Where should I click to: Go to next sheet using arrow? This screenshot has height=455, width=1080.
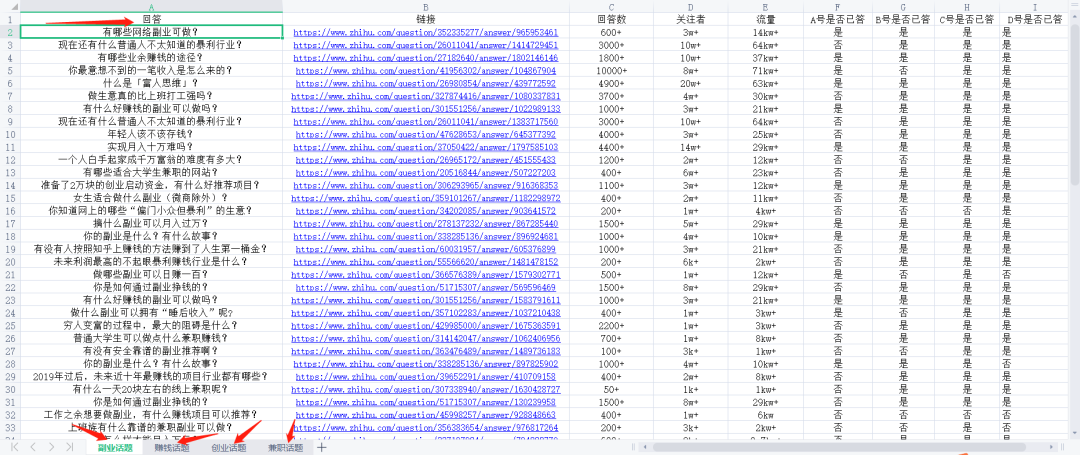50,446
